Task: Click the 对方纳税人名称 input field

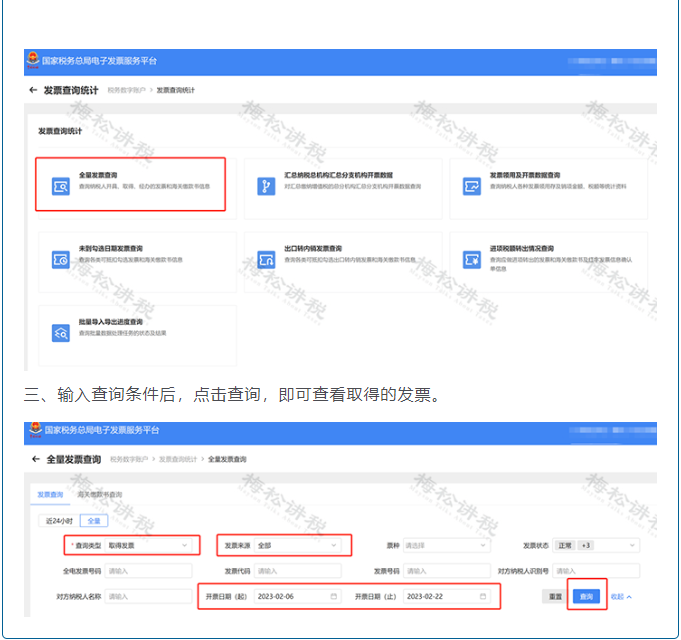Action: tap(148, 597)
